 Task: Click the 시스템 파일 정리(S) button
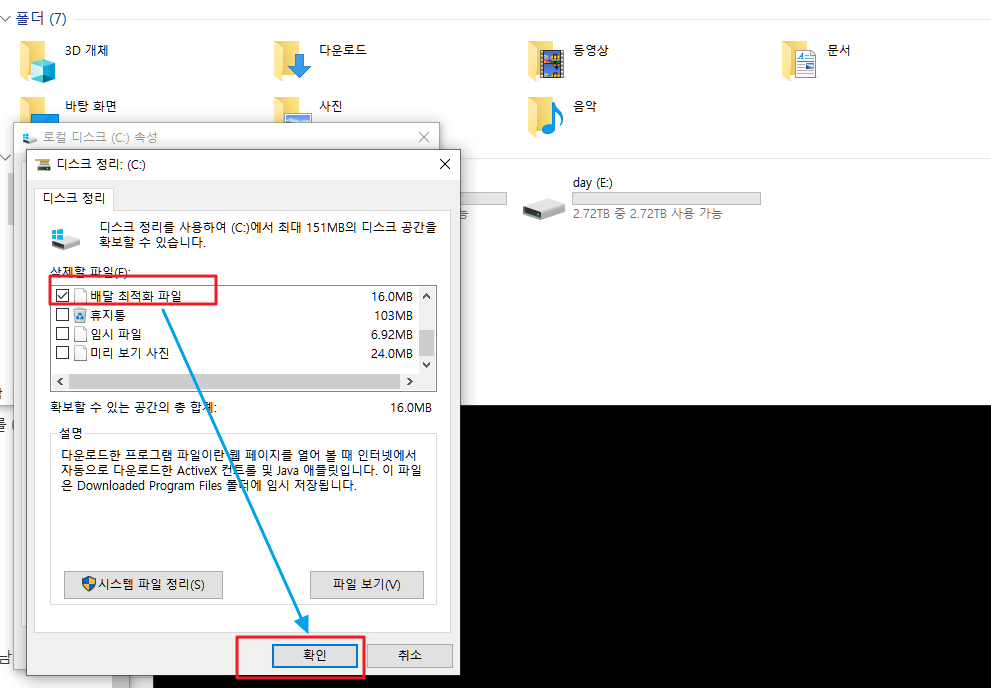pos(143,584)
